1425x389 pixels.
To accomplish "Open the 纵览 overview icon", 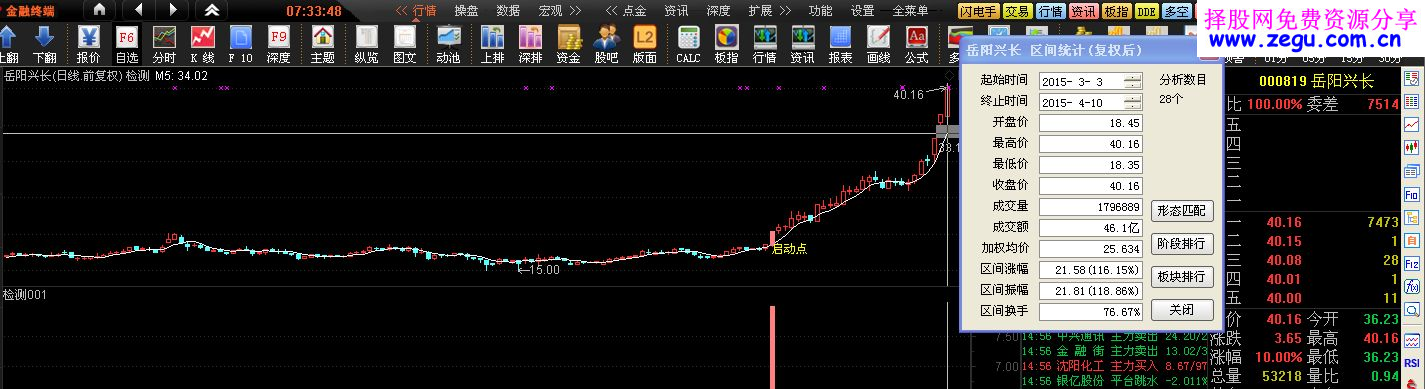I will point(366,44).
